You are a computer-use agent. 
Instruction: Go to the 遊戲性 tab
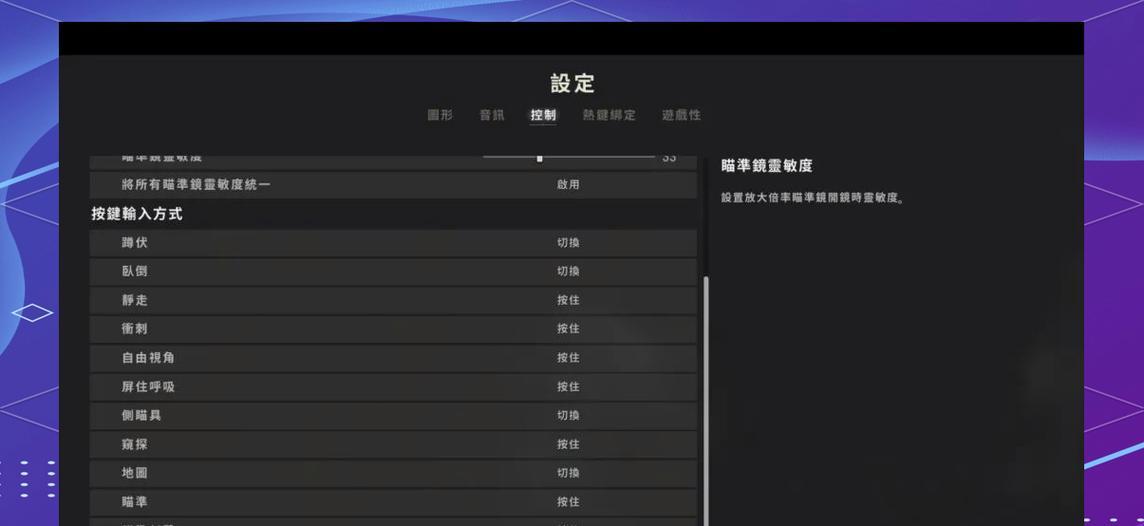(681, 115)
